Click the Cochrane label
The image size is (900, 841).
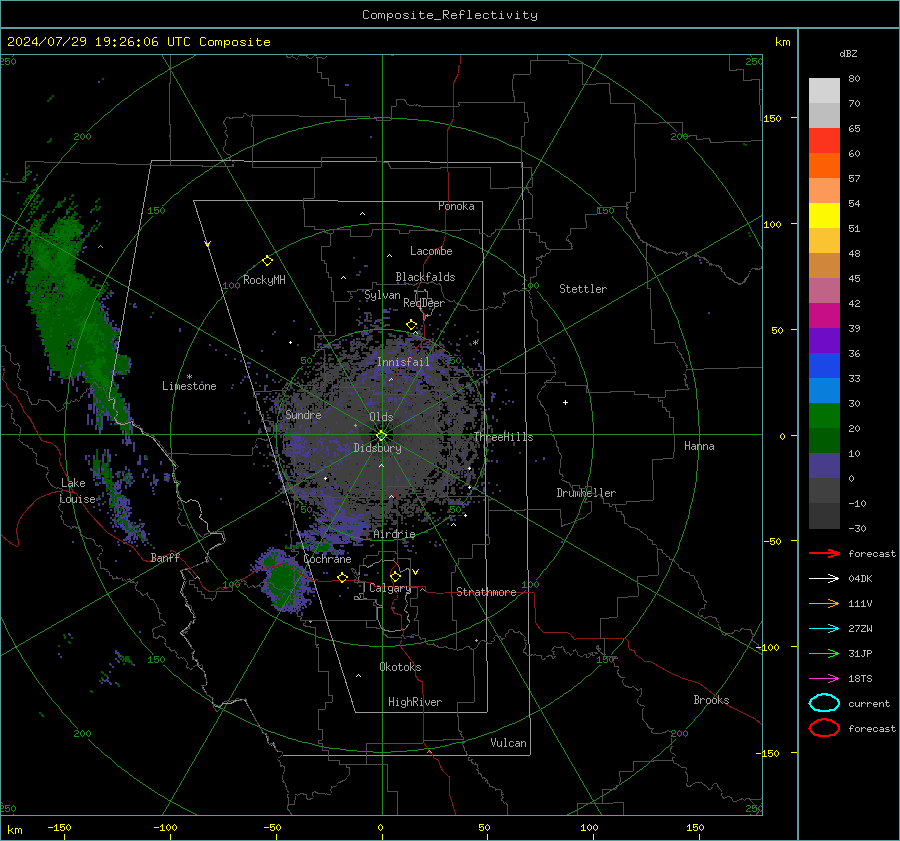pyautogui.click(x=327, y=559)
